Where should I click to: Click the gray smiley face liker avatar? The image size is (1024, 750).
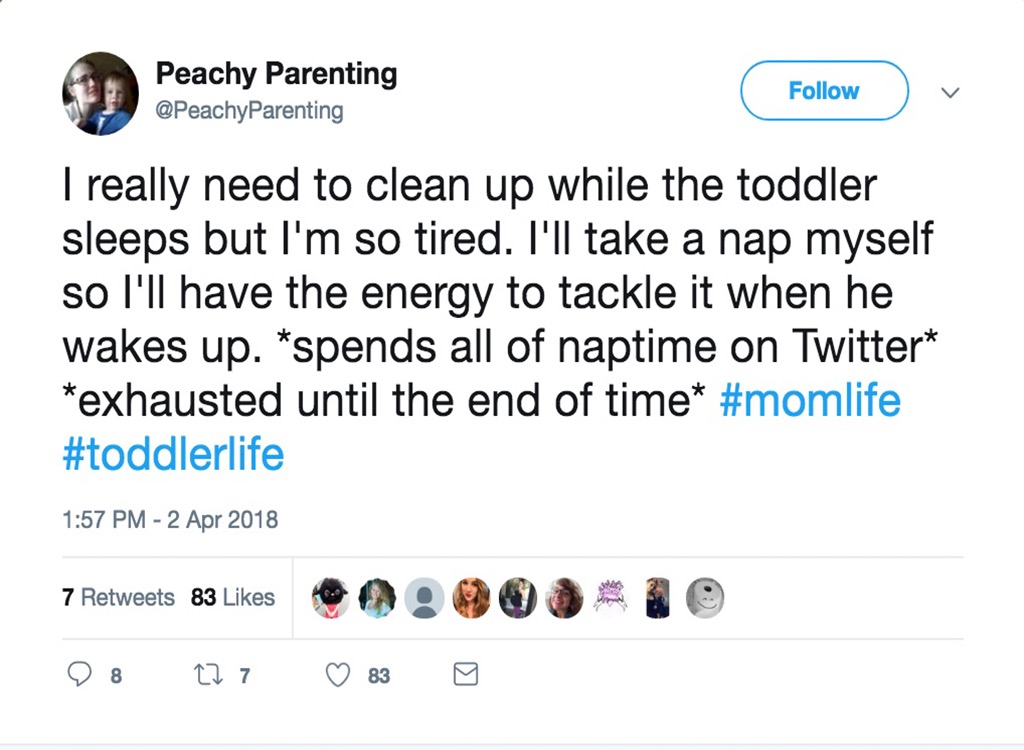click(704, 598)
